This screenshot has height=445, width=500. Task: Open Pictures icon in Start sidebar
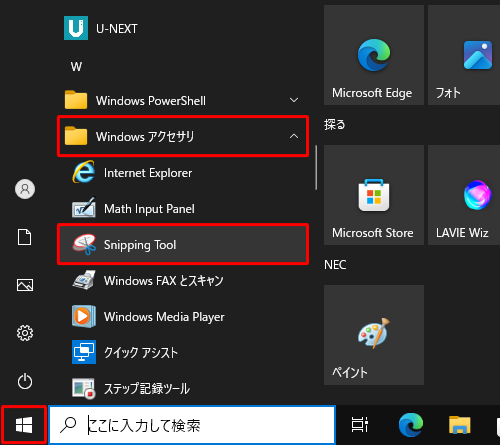(x=25, y=285)
